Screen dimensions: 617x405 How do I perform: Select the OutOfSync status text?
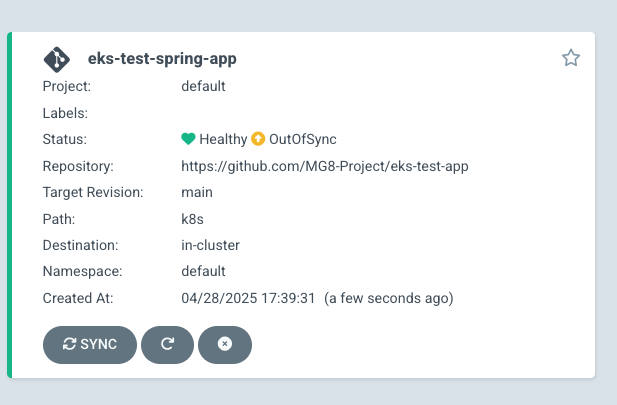click(303, 139)
